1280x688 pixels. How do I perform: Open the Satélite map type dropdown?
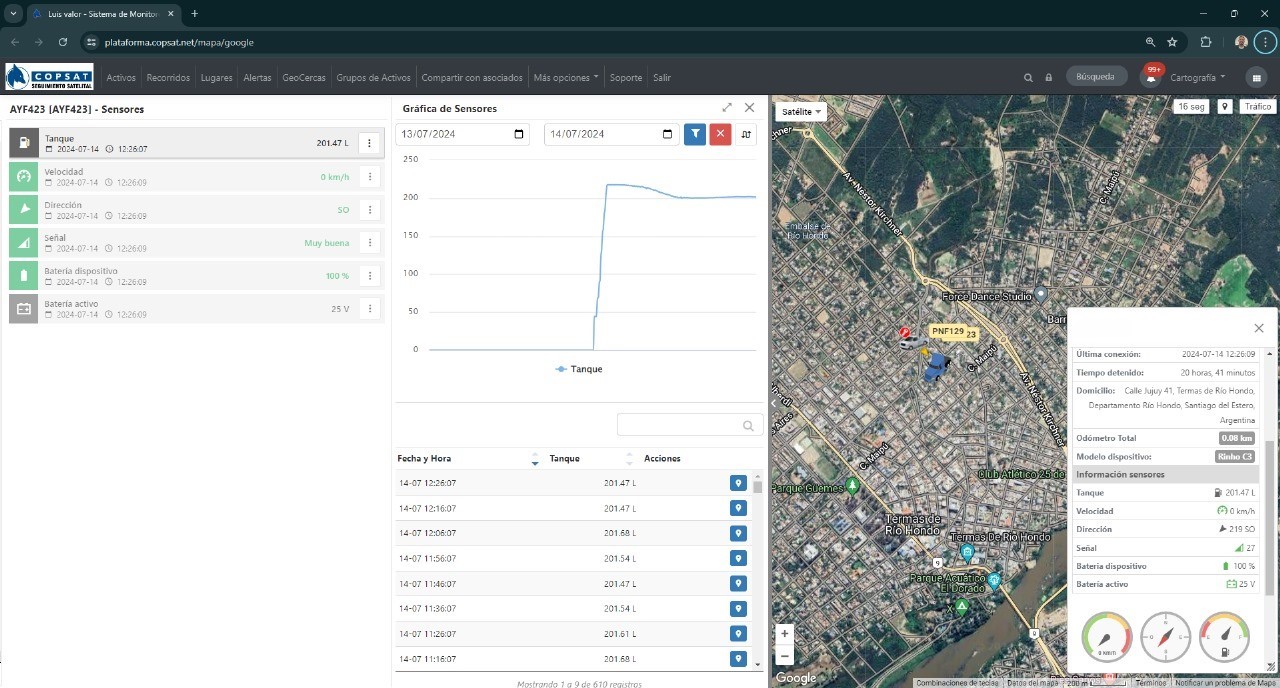799,111
